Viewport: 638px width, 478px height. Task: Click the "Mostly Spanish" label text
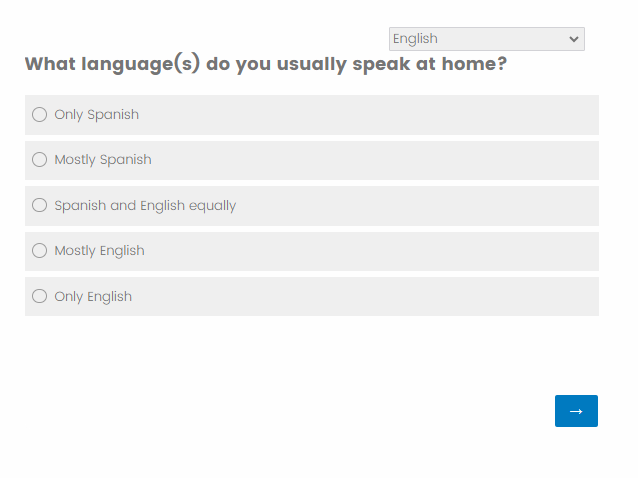click(x=103, y=160)
